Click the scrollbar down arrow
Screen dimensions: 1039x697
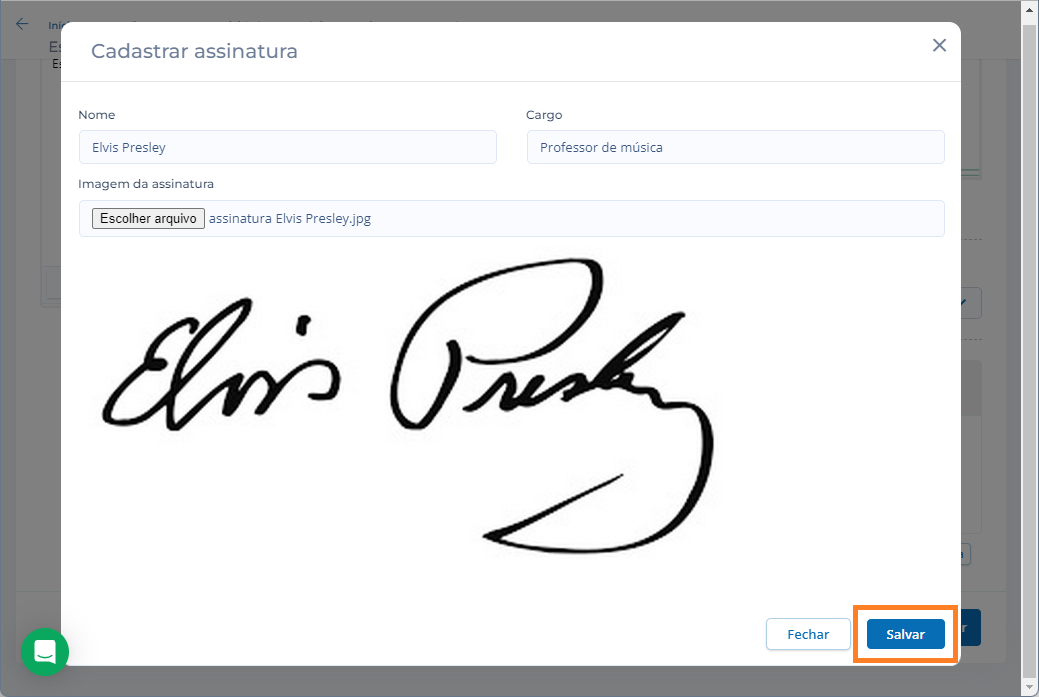tap(1030, 686)
